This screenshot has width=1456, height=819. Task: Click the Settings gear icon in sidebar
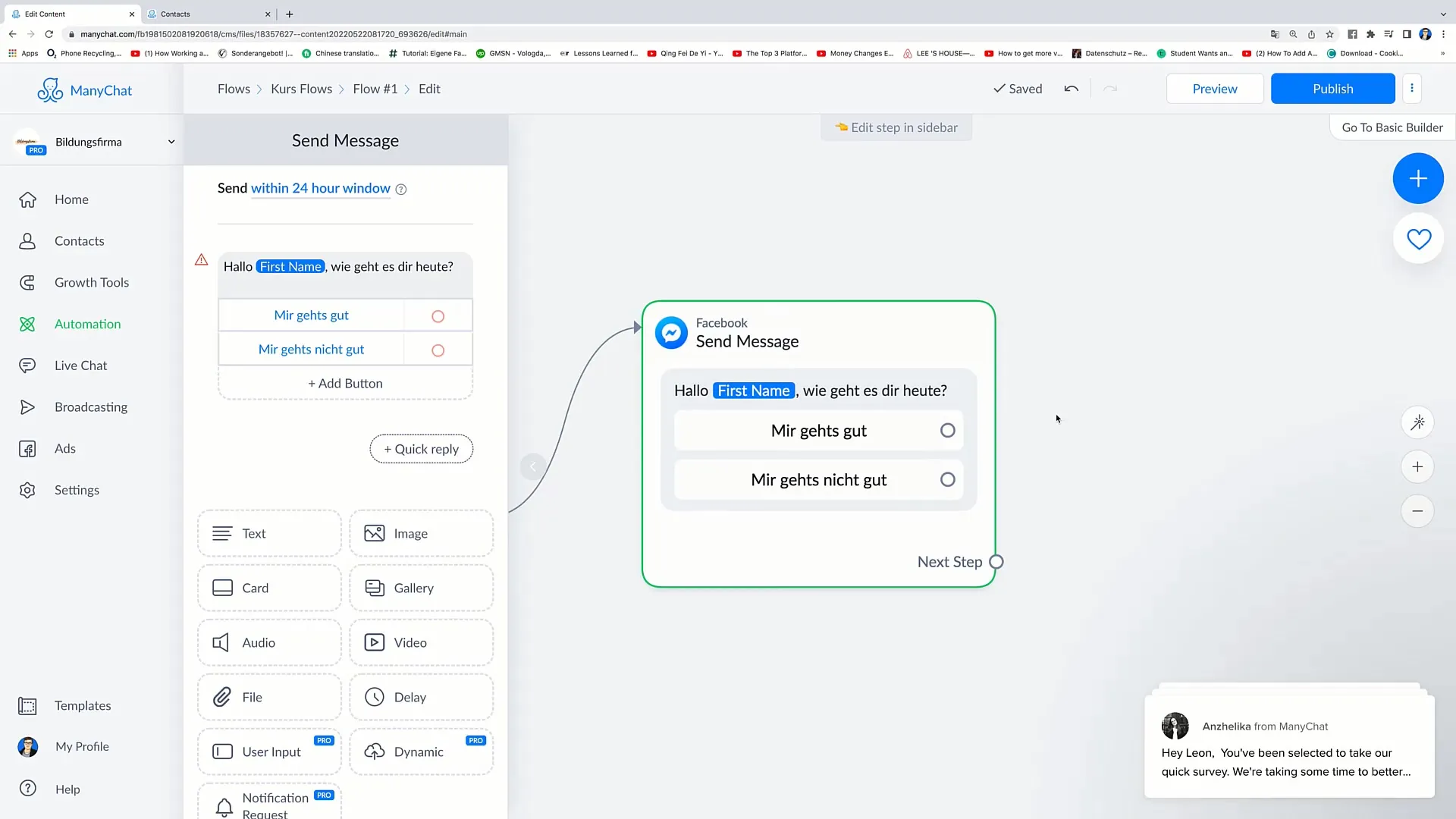pyautogui.click(x=27, y=491)
